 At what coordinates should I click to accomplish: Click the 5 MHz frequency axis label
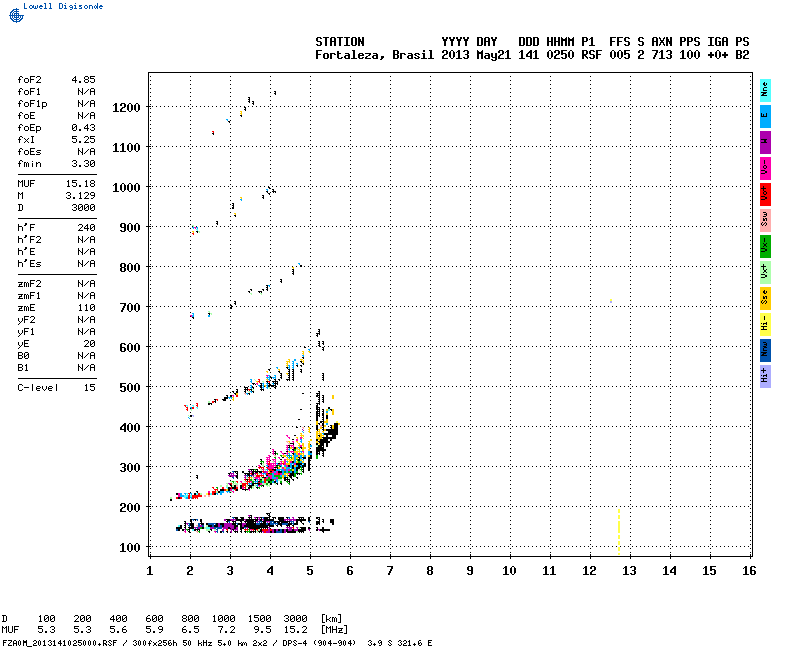(310, 571)
